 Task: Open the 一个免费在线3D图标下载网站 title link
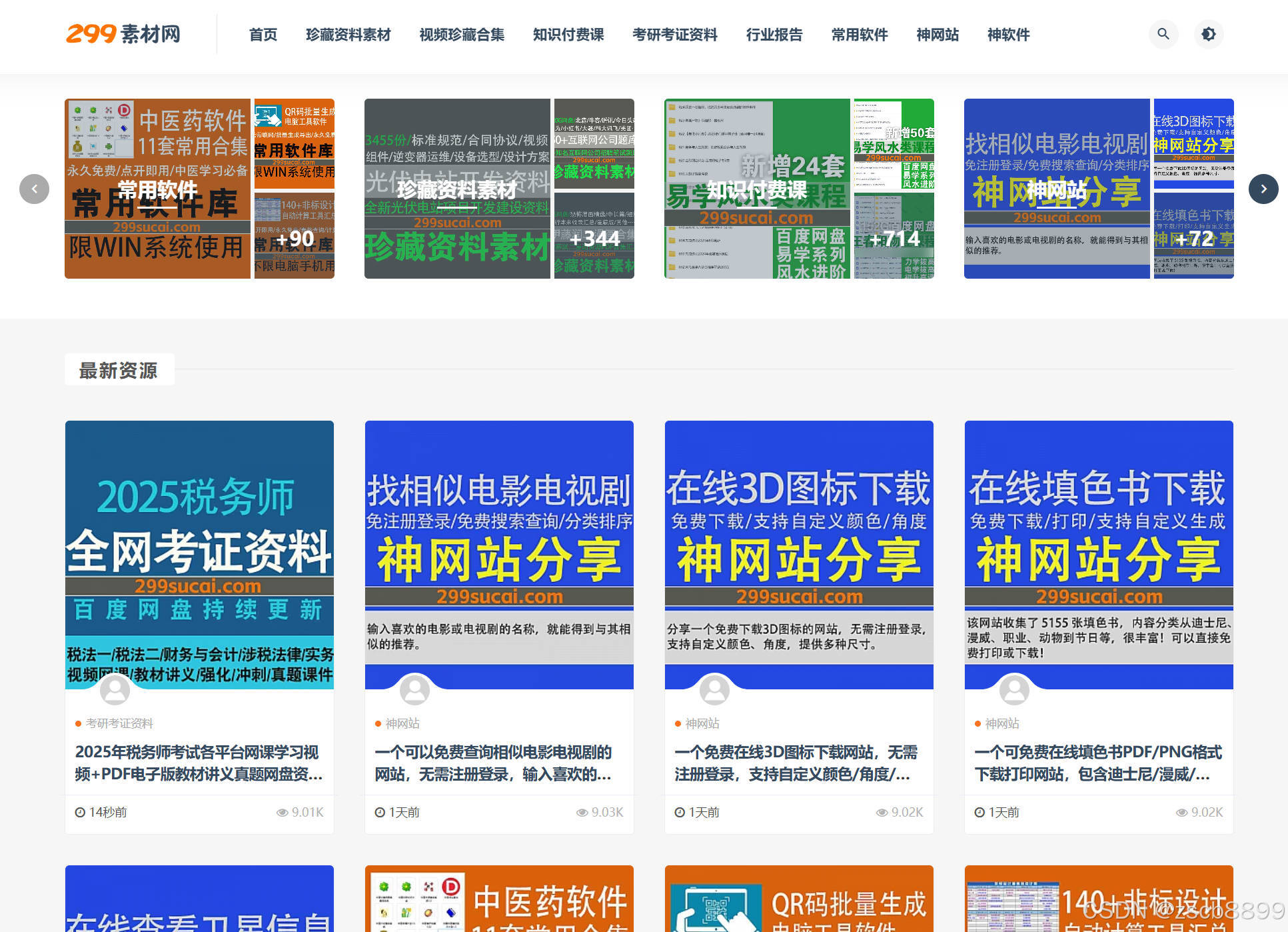796,763
